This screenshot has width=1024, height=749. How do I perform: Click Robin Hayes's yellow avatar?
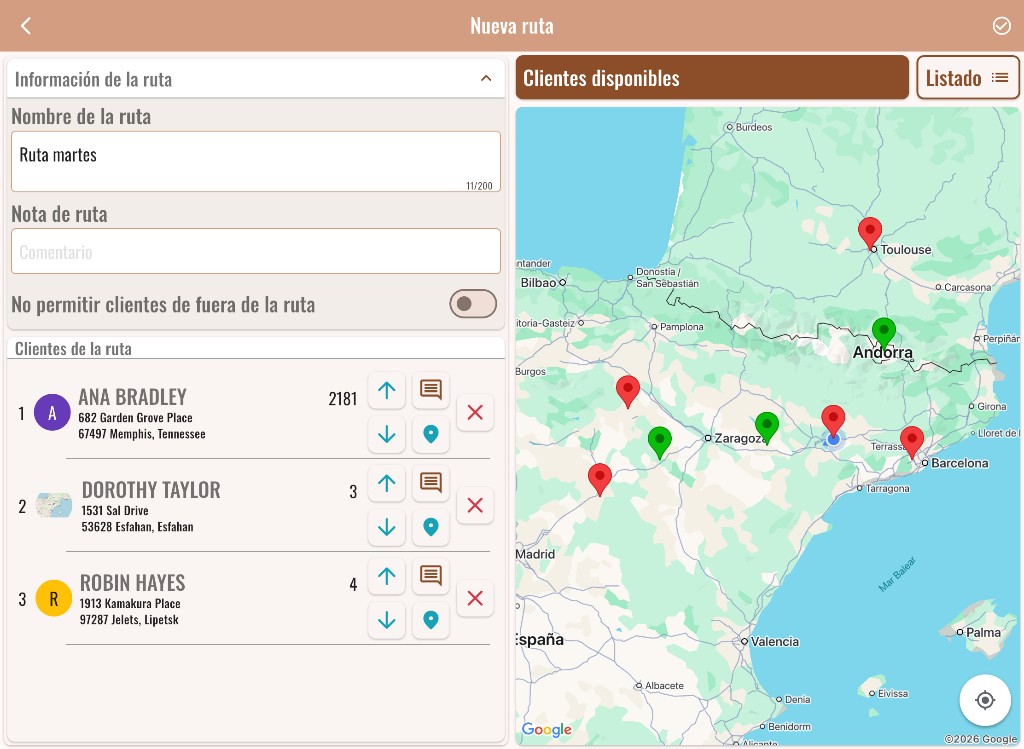point(54,598)
